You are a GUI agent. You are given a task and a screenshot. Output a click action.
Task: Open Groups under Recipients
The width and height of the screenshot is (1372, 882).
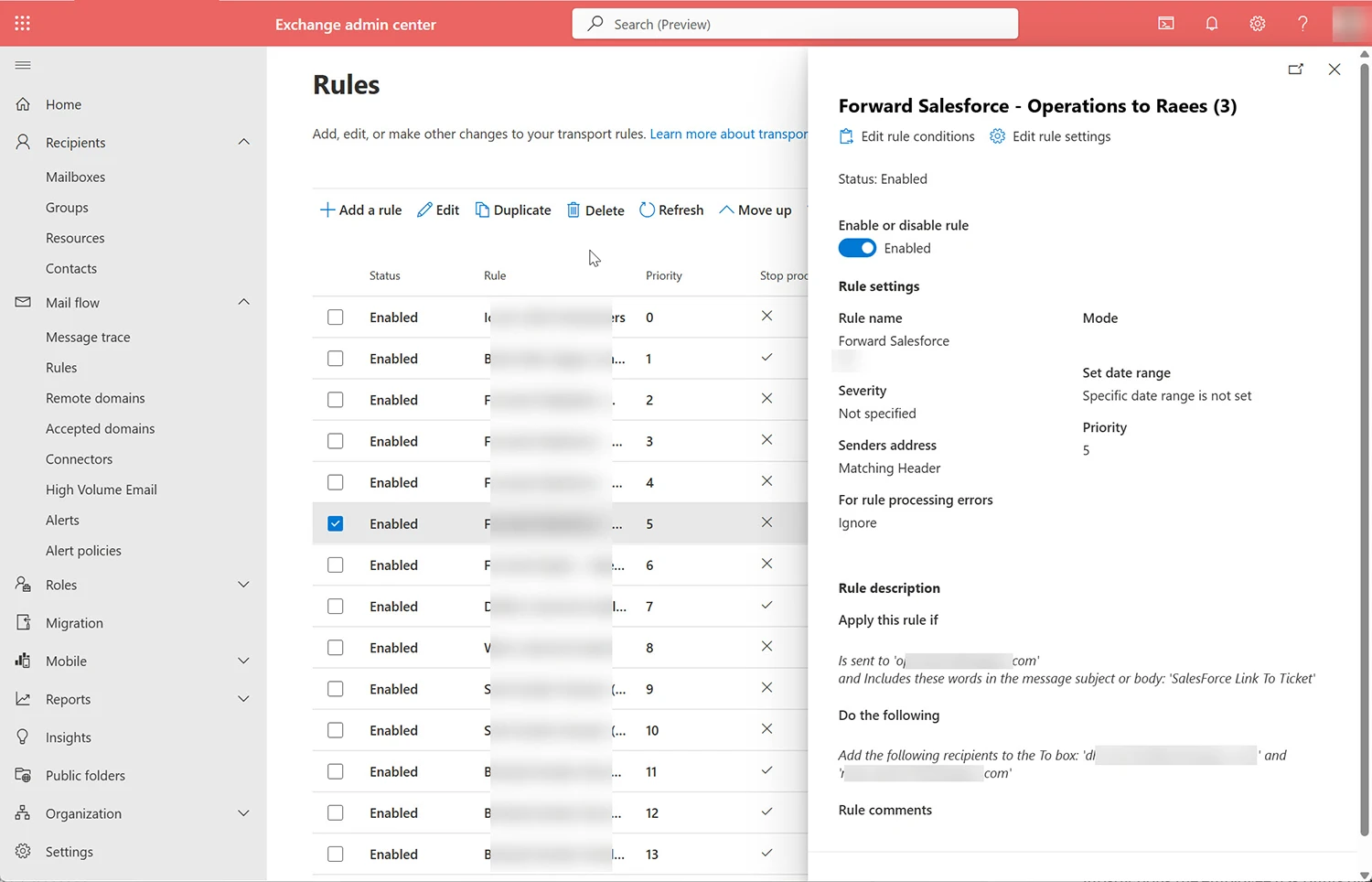pos(67,208)
